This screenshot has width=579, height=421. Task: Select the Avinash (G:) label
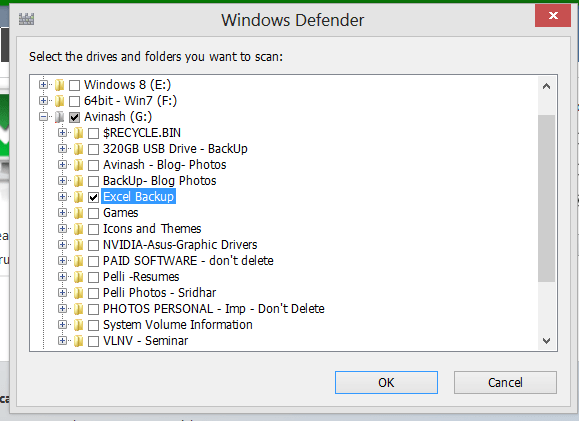[118, 117]
